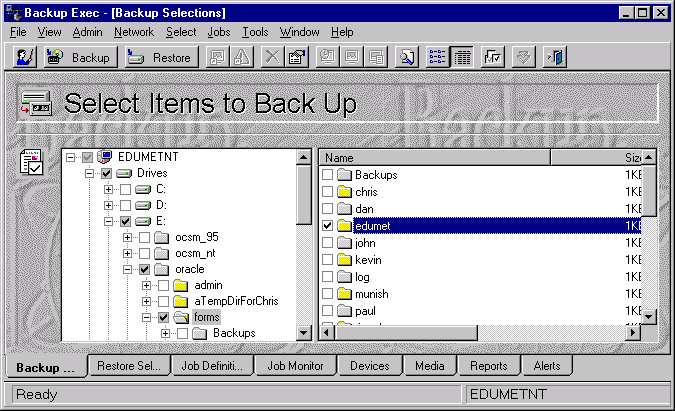This screenshot has height=411, width=675.
Task: Check the C: drive checkbox
Action: 125,189
